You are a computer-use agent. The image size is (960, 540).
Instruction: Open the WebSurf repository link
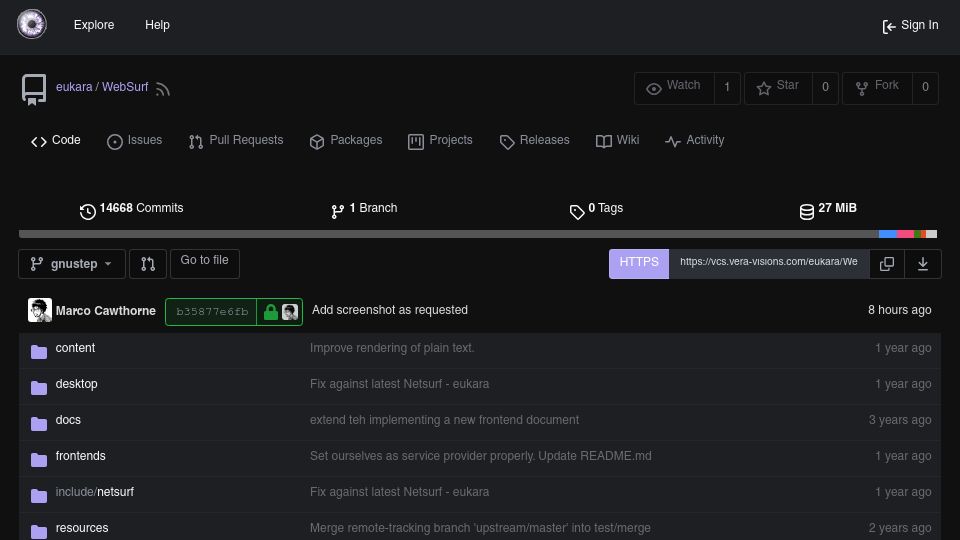click(125, 87)
